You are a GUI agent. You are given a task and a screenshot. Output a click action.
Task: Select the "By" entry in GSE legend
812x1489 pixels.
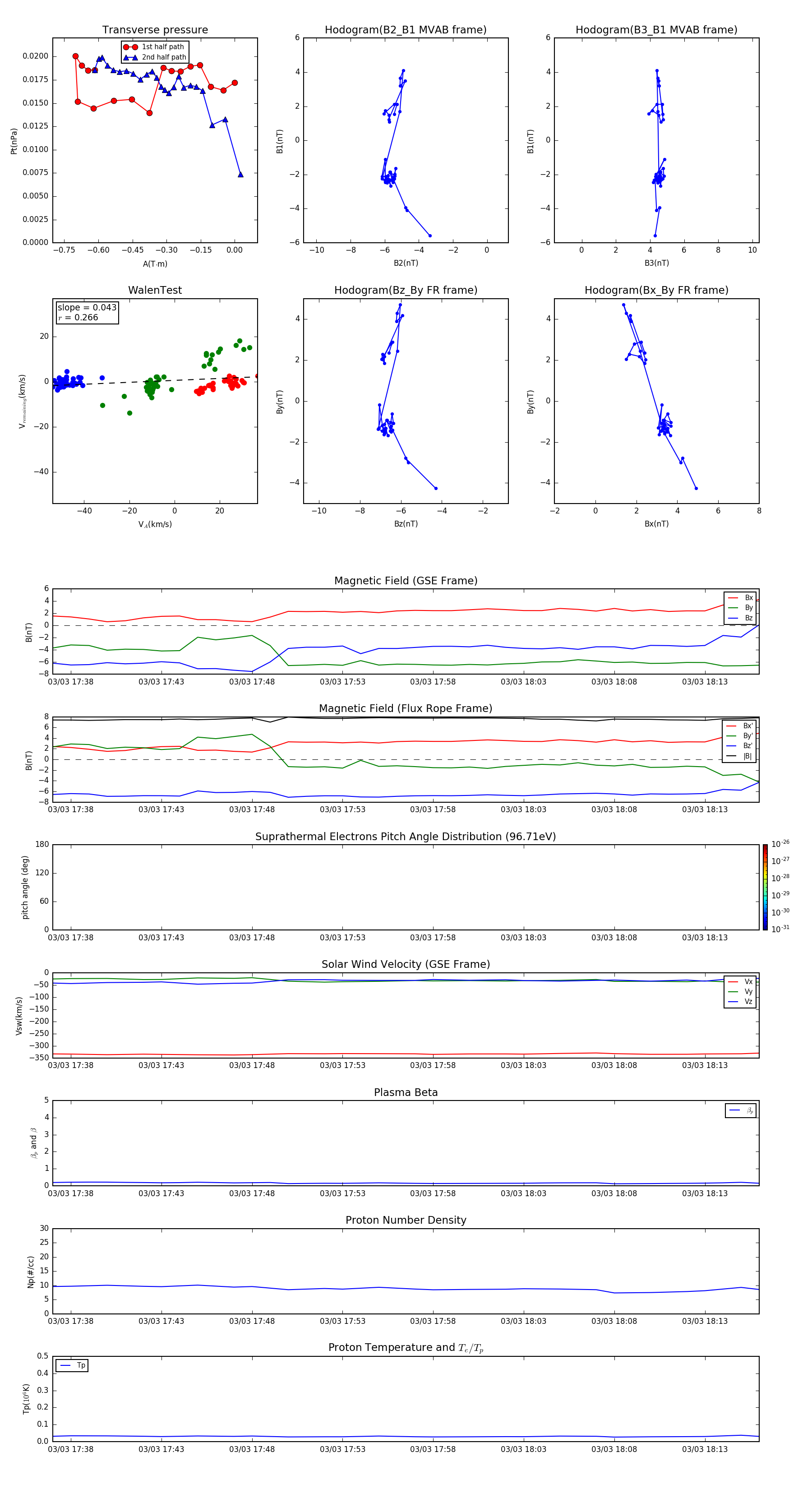coord(741,607)
